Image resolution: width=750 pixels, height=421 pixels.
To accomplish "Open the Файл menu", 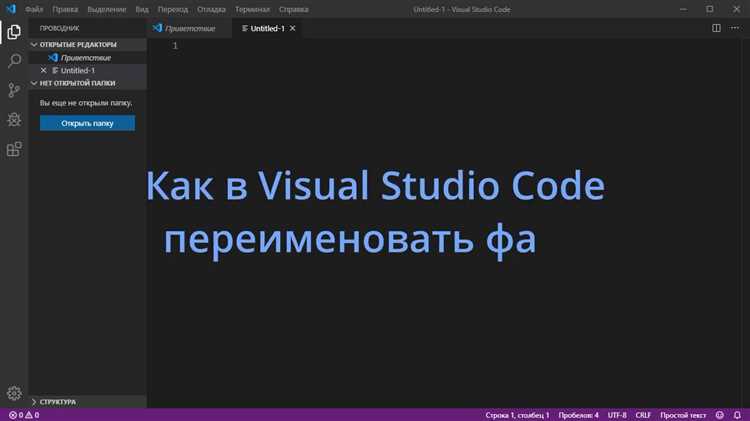I will click(34, 9).
